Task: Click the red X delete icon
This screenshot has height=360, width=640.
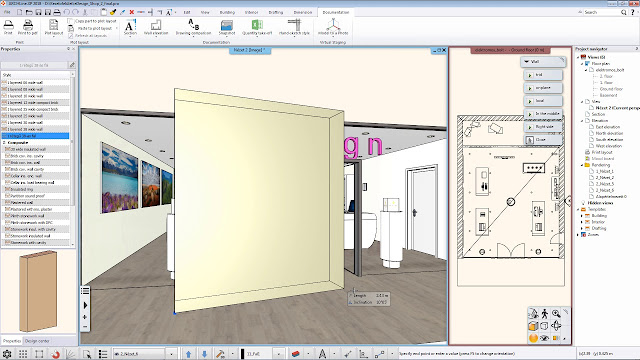Action: [x=131, y=12]
